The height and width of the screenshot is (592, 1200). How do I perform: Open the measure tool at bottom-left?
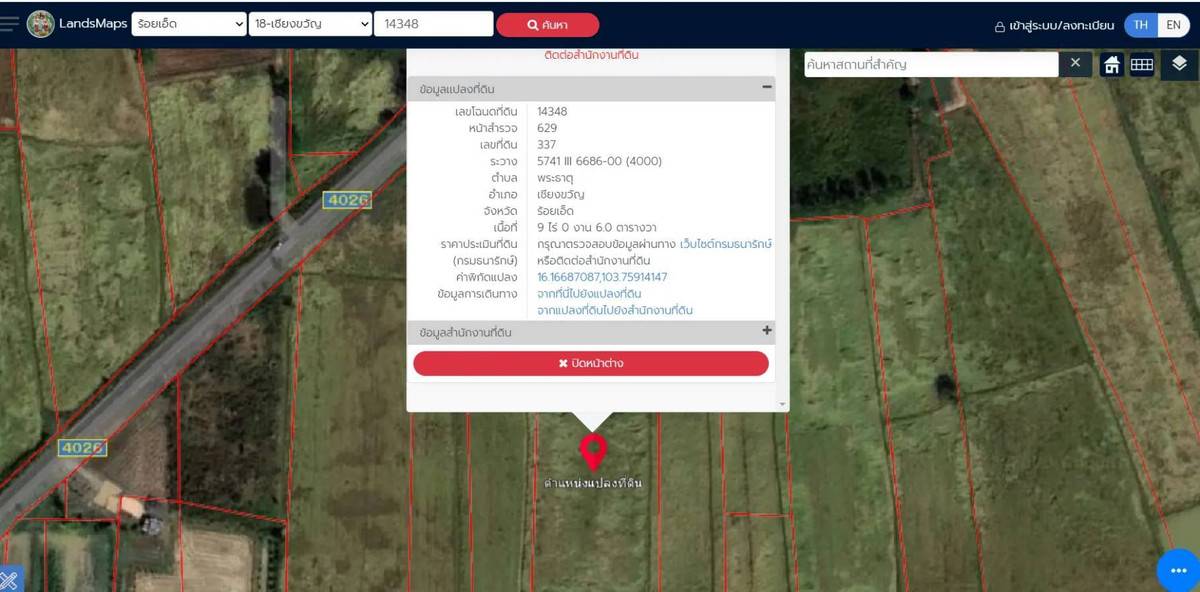pyautogui.click(x=9, y=580)
